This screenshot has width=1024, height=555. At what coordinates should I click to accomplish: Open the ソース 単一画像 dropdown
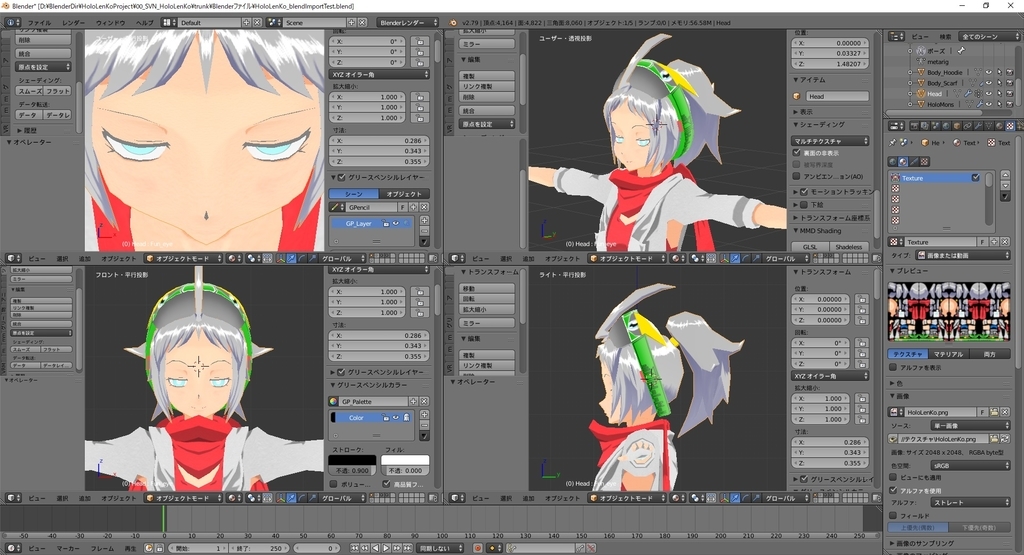tap(970, 426)
